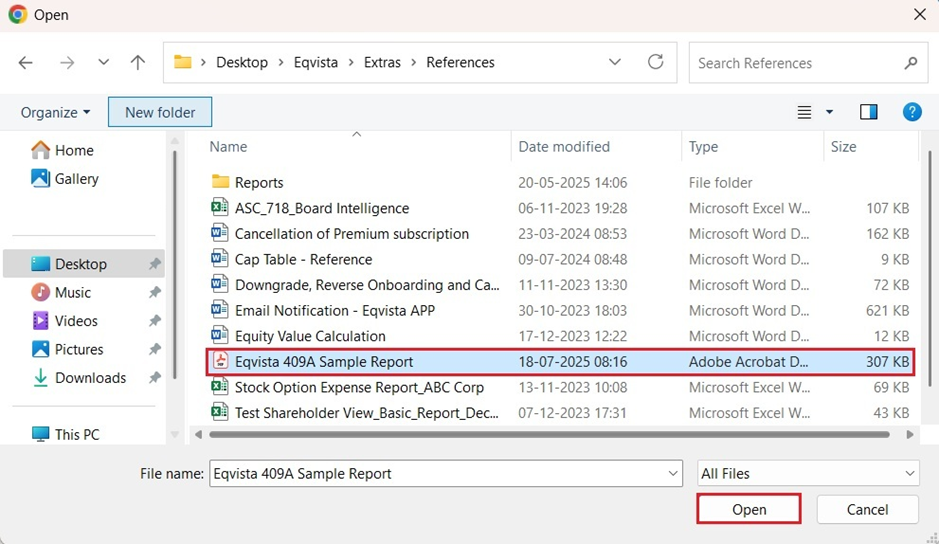Unpin Desktop using its pin icon
This screenshot has width=939, height=544.
click(x=155, y=264)
